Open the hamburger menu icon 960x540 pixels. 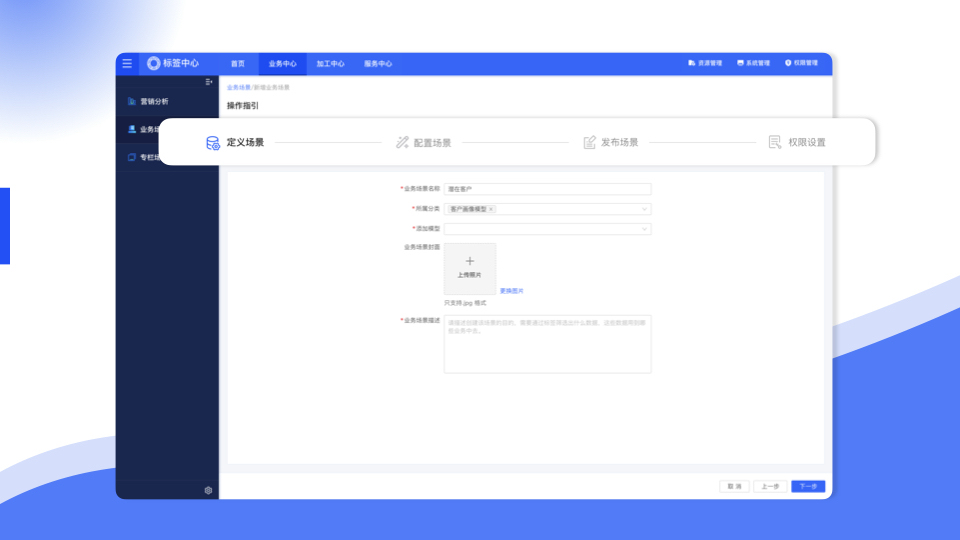click(x=127, y=64)
